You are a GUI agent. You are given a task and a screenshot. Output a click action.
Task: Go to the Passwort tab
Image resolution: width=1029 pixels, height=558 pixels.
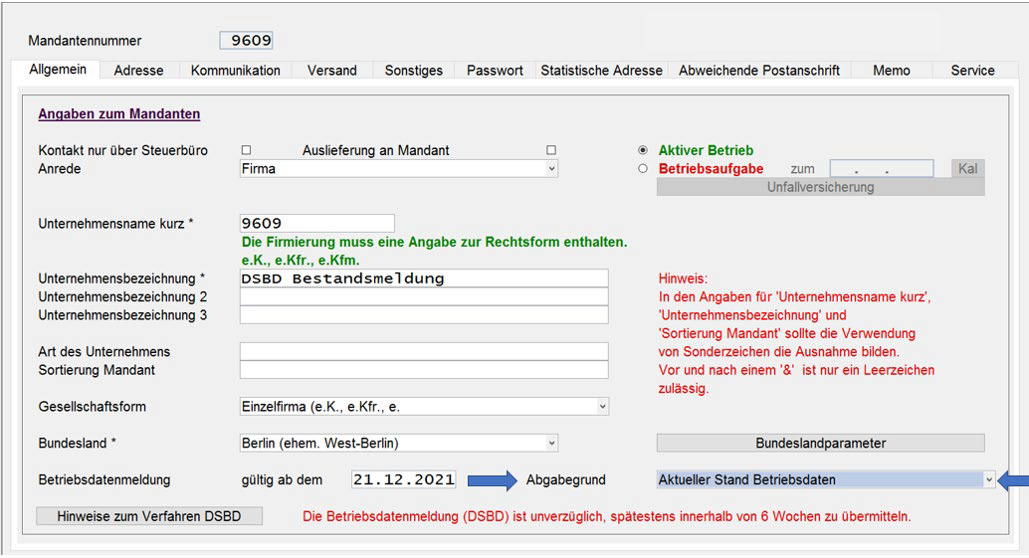tap(494, 70)
